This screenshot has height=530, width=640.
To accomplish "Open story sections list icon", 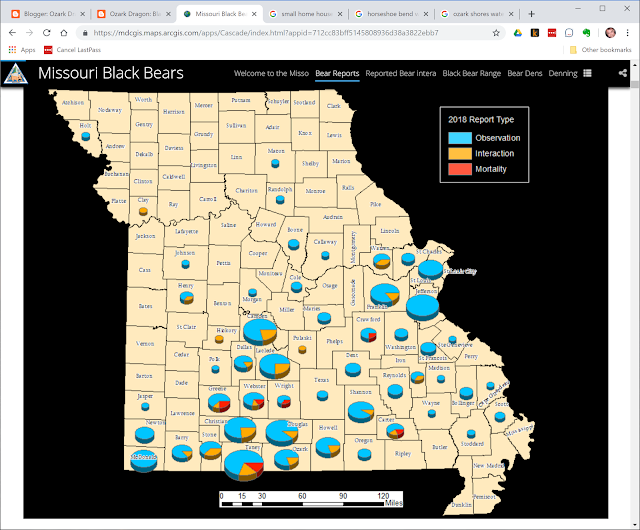I will [x=587, y=73].
